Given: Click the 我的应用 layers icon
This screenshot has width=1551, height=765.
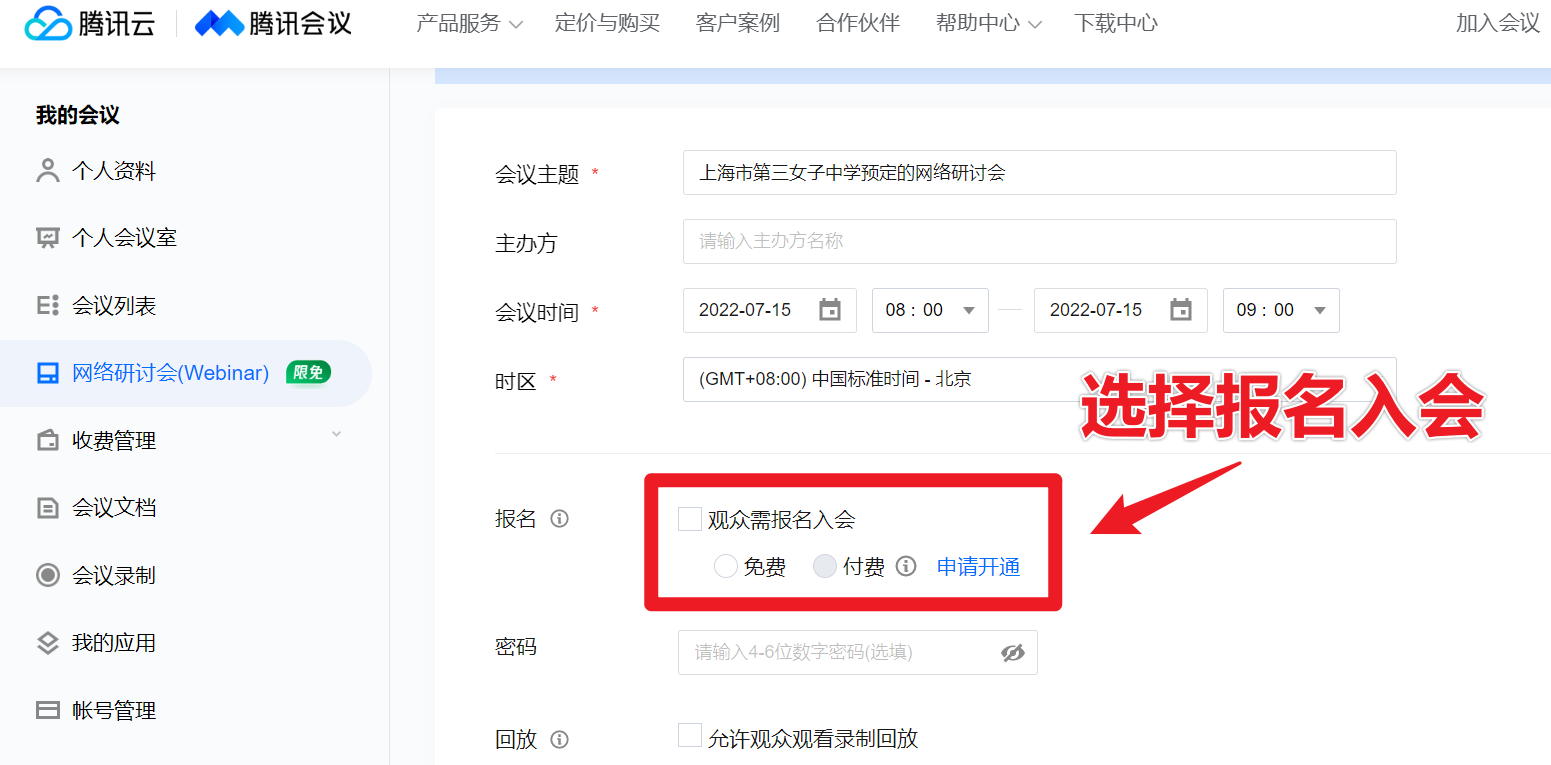Looking at the screenshot, I should pyautogui.click(x=47, y=643).
